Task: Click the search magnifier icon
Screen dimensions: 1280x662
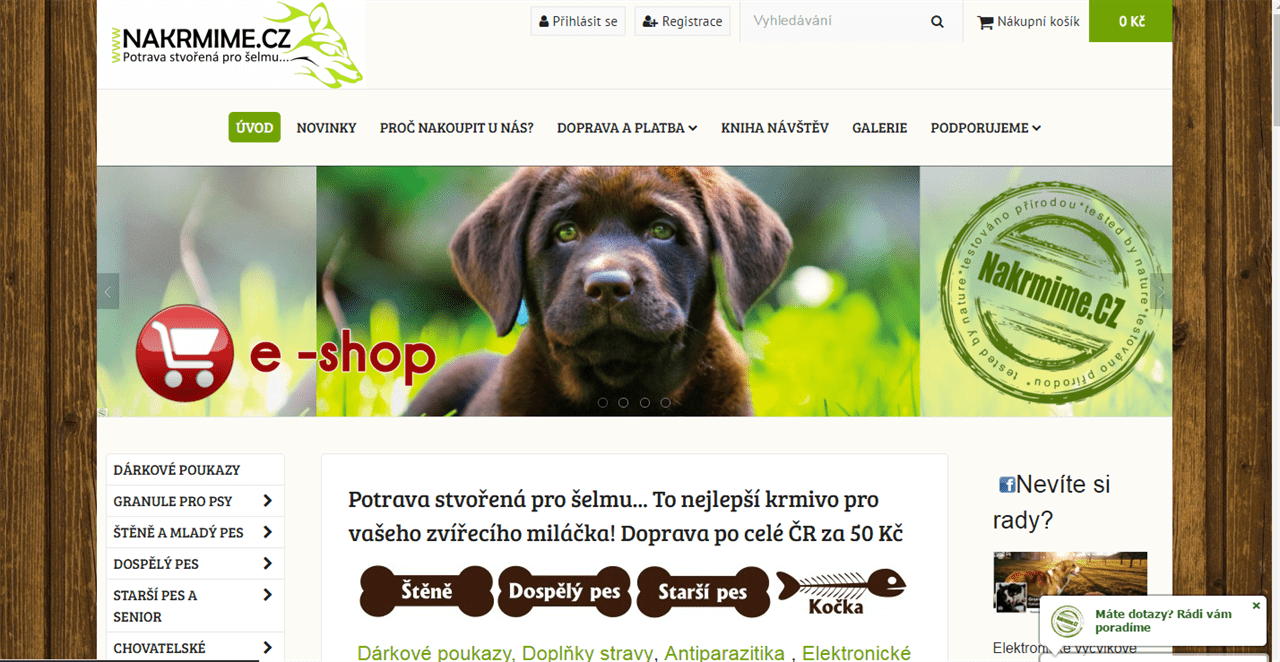Action: pos(937,21)
